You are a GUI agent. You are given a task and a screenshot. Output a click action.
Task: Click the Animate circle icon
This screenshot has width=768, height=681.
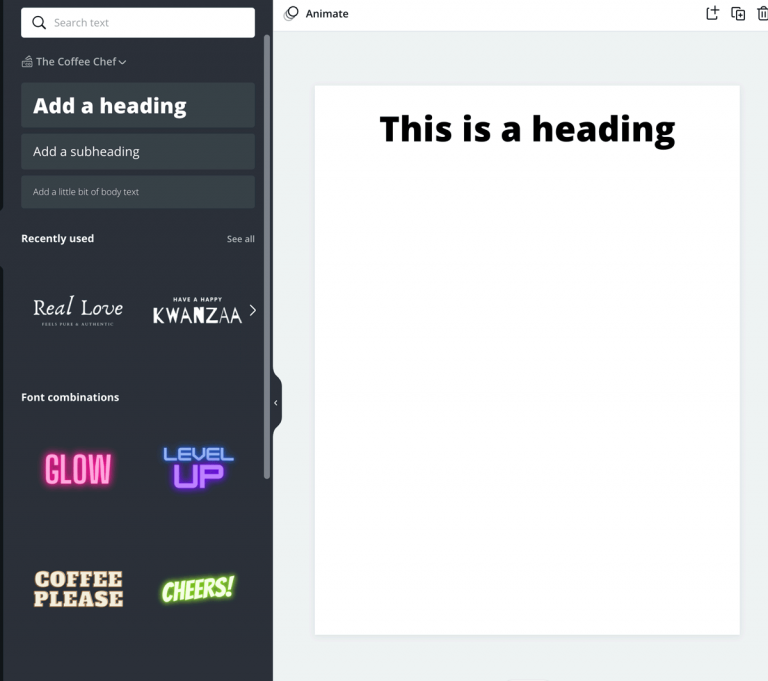point(291,14)
